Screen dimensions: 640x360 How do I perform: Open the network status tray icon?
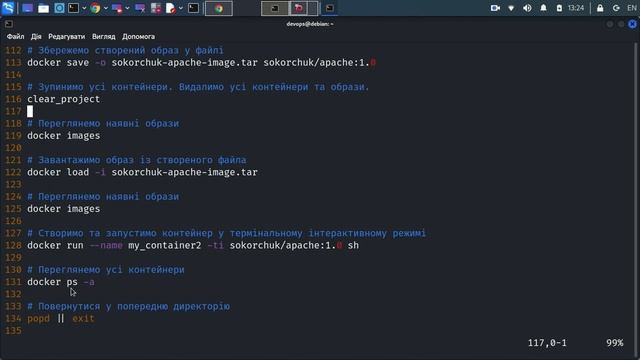click(511, 8)
